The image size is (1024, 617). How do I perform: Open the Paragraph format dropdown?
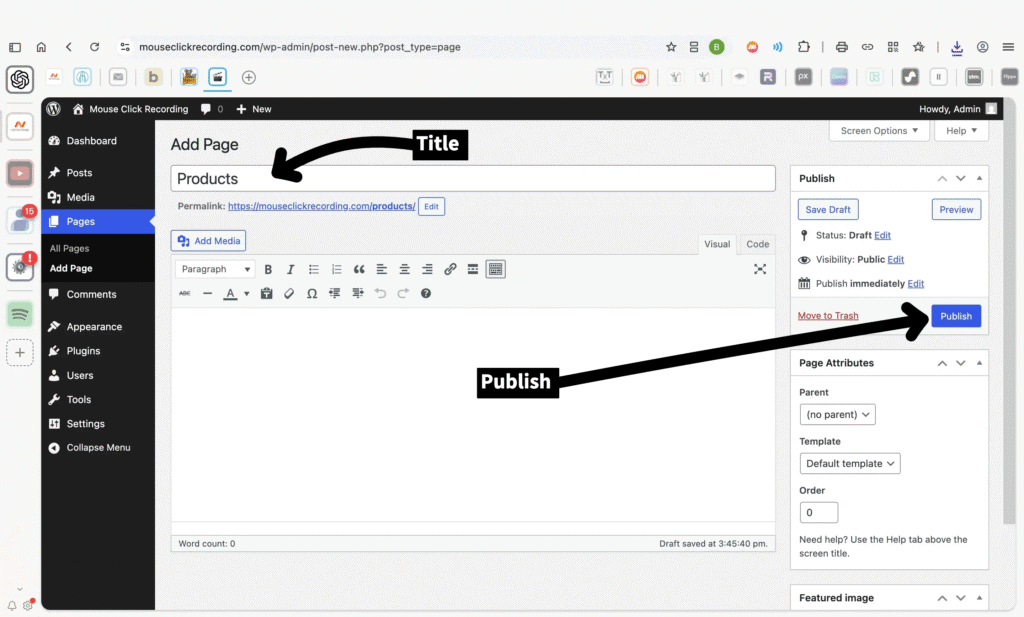(215, 269)
